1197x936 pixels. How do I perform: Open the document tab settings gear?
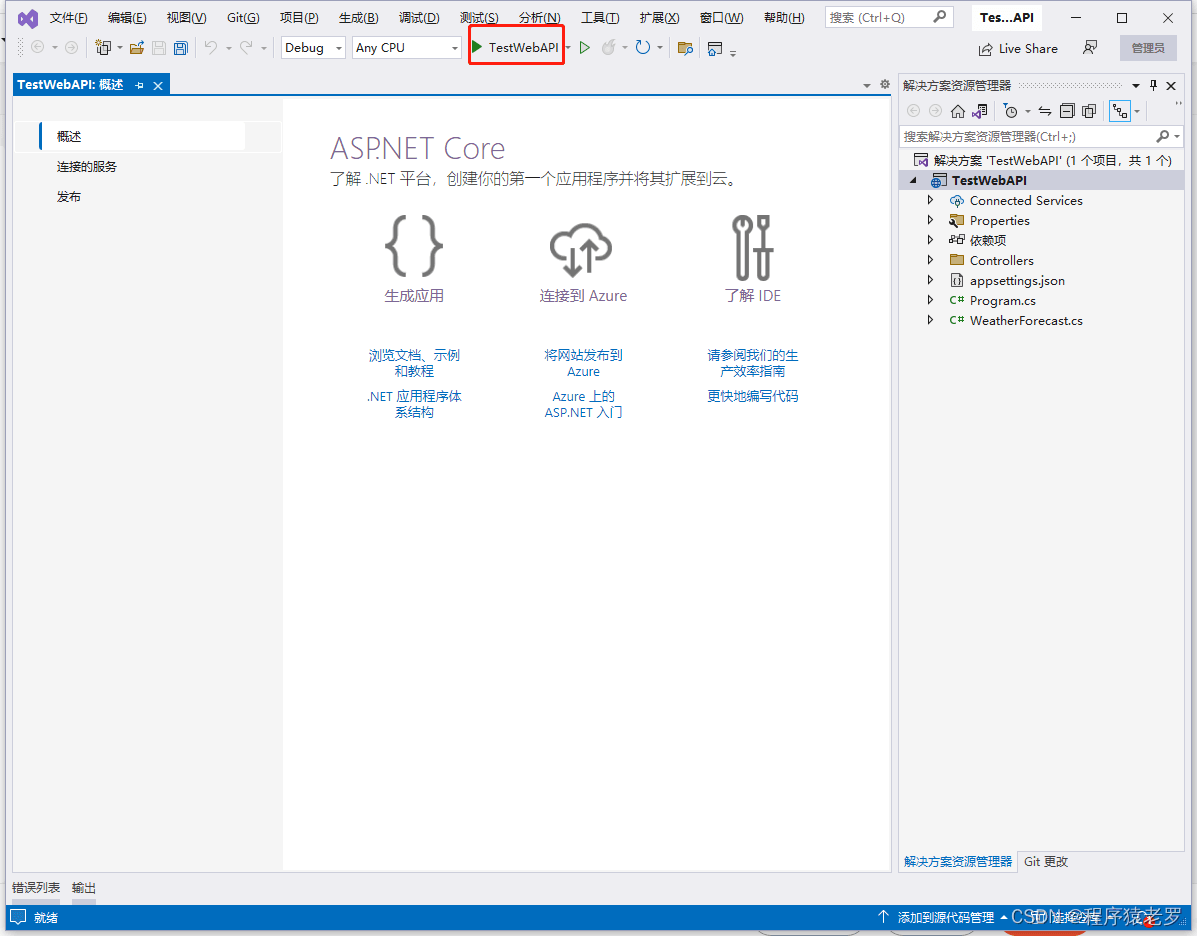885,85
